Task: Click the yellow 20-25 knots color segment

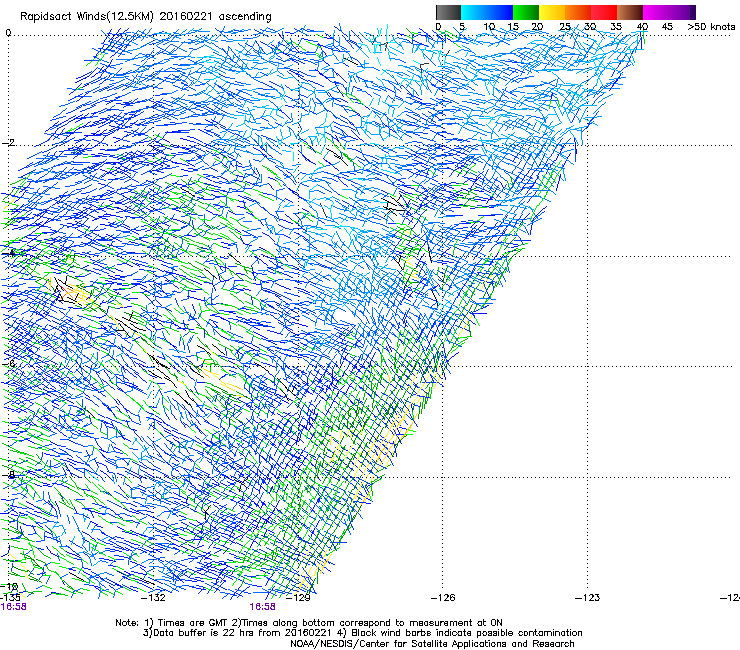Action: (x=552, y=12)
